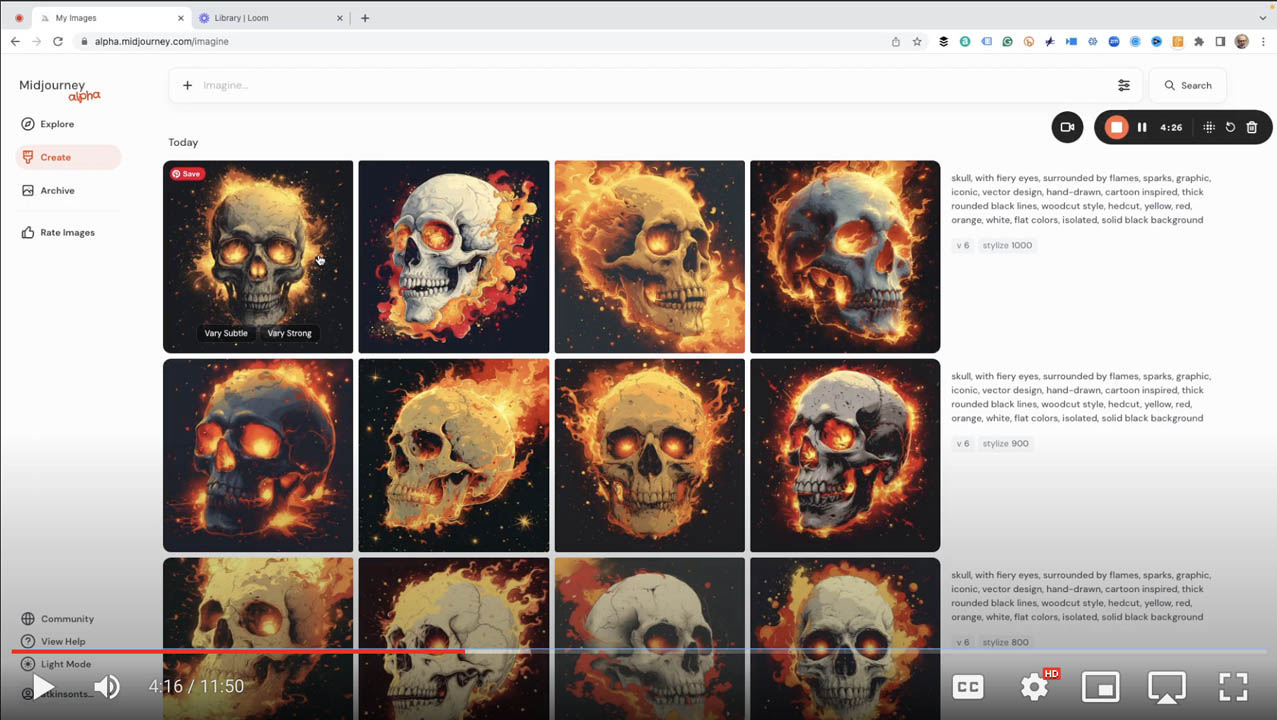Viewport: 1277px width, 720px height.
Task: Open the video quality settings gear
Action: pos(1034,686)
